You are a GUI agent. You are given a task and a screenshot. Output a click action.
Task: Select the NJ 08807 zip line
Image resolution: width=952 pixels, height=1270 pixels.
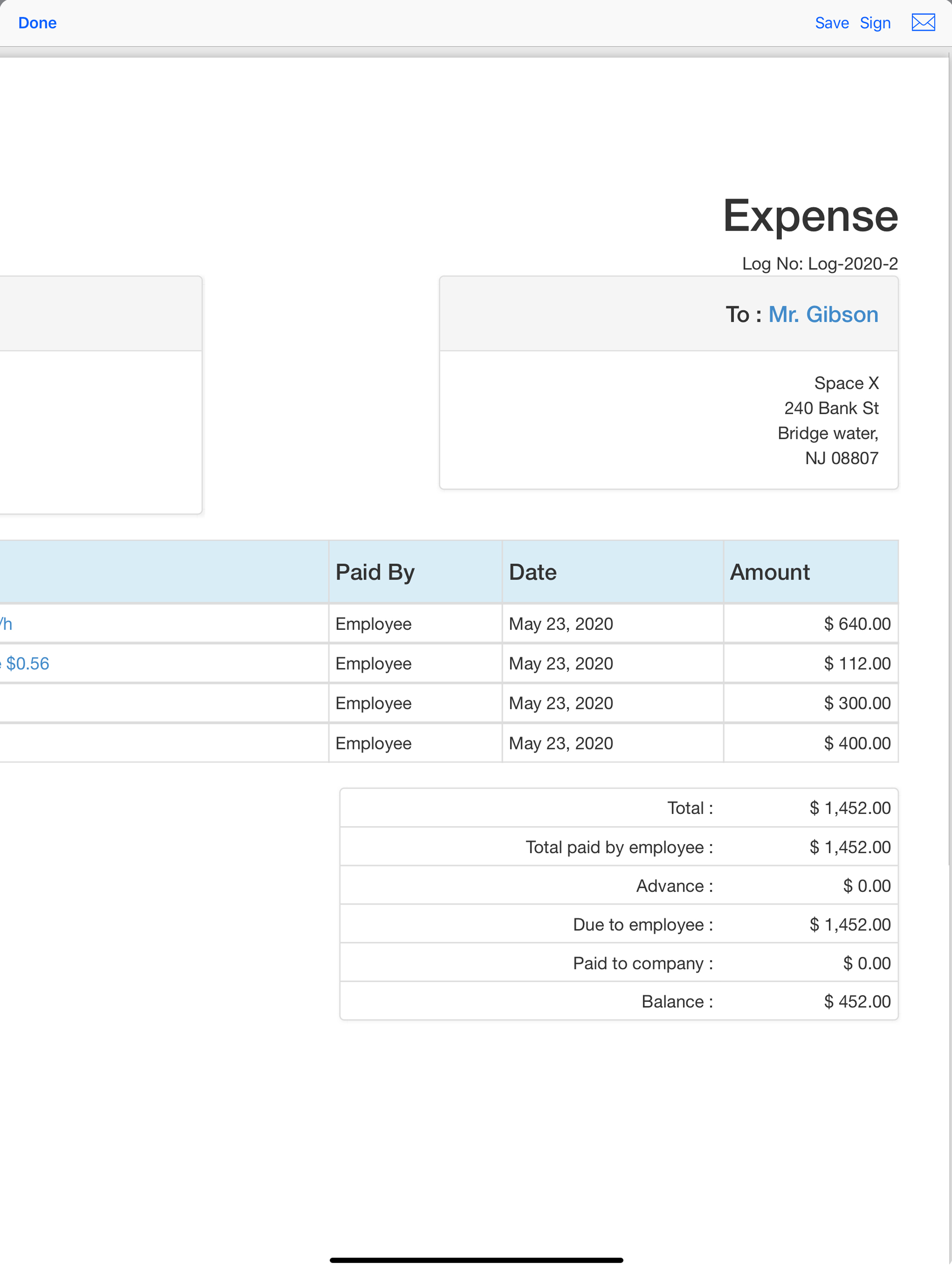841,458
